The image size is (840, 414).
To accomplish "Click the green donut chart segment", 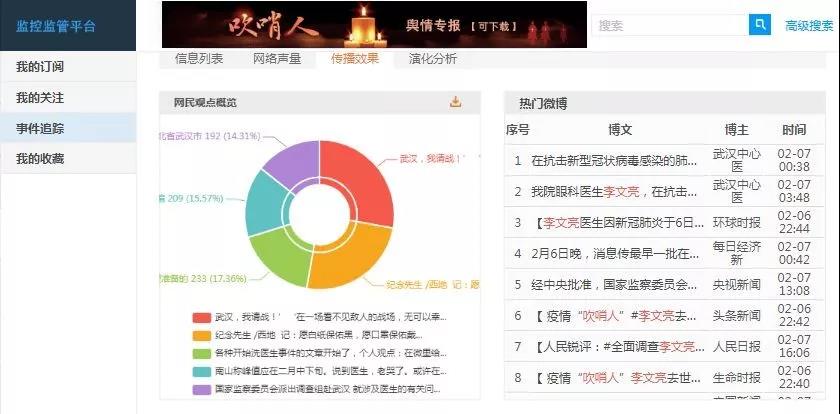I will click(279, 257).
